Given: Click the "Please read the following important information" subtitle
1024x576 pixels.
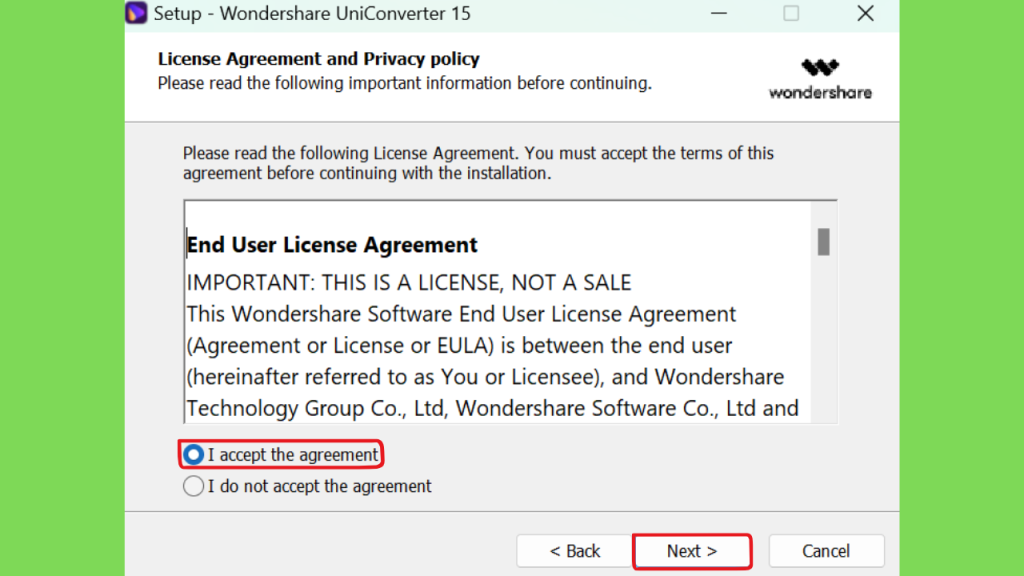Looking at the screenshot, I should (405, 84).
